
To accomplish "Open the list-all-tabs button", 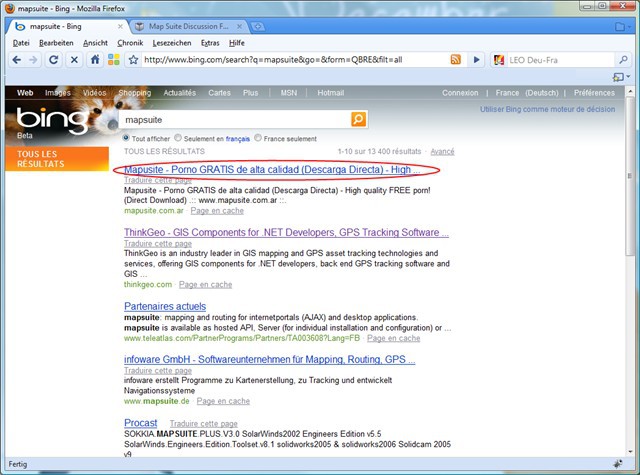I will pos(623,27).
